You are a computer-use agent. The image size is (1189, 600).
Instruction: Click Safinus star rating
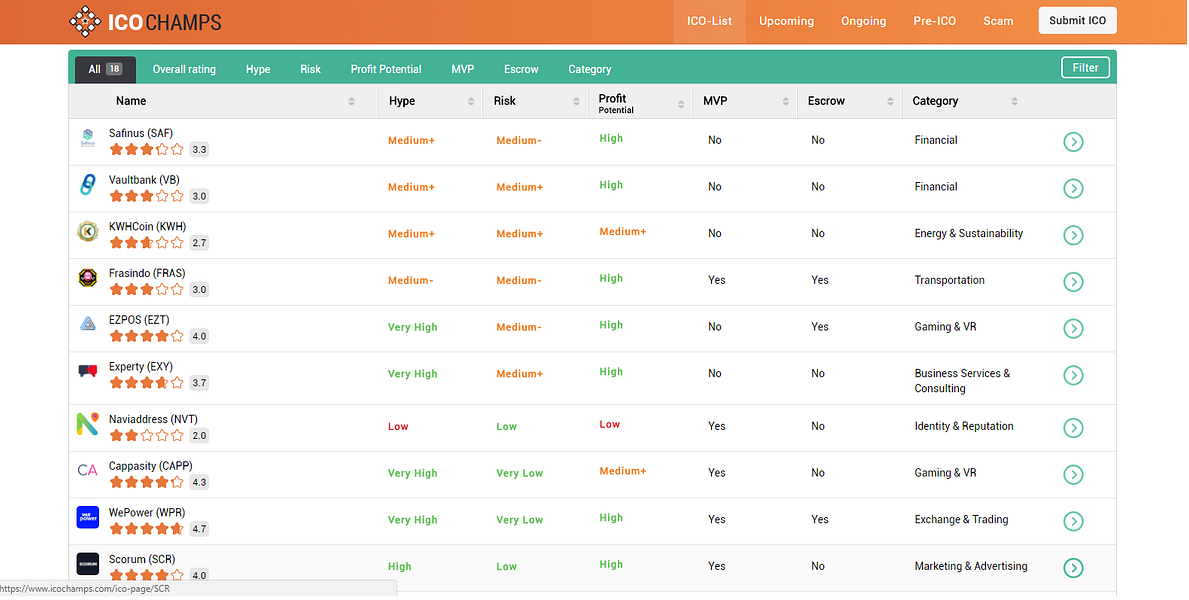(x=147, y=149)
